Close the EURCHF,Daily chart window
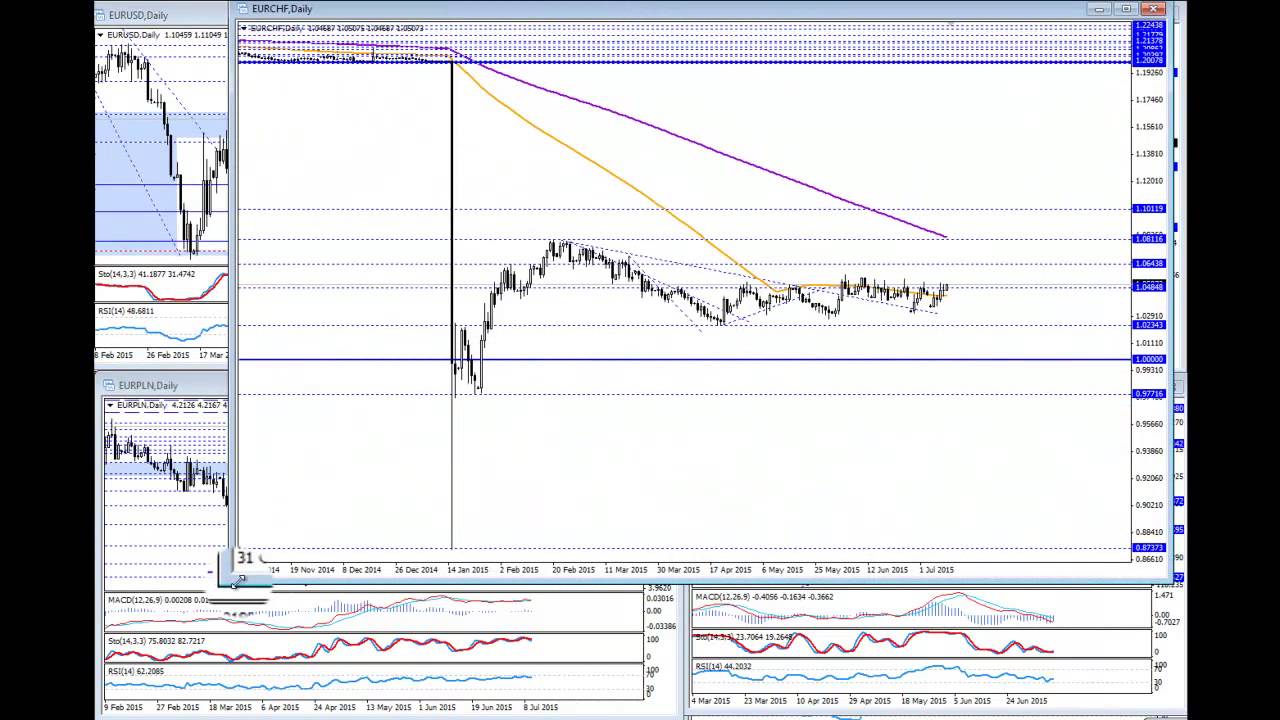The height and width of the screenshot is (720, 1280). 1152,9
